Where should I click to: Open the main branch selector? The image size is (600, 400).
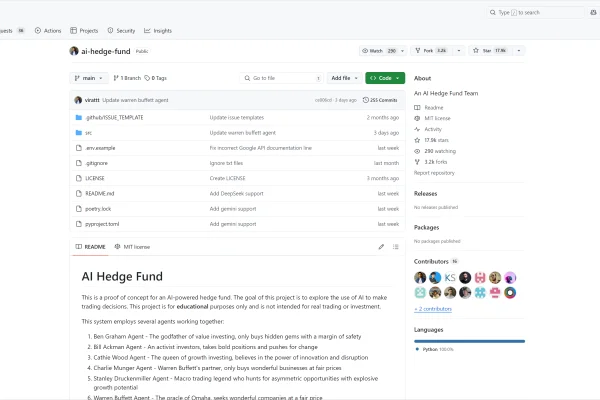[x=89, y=78]
